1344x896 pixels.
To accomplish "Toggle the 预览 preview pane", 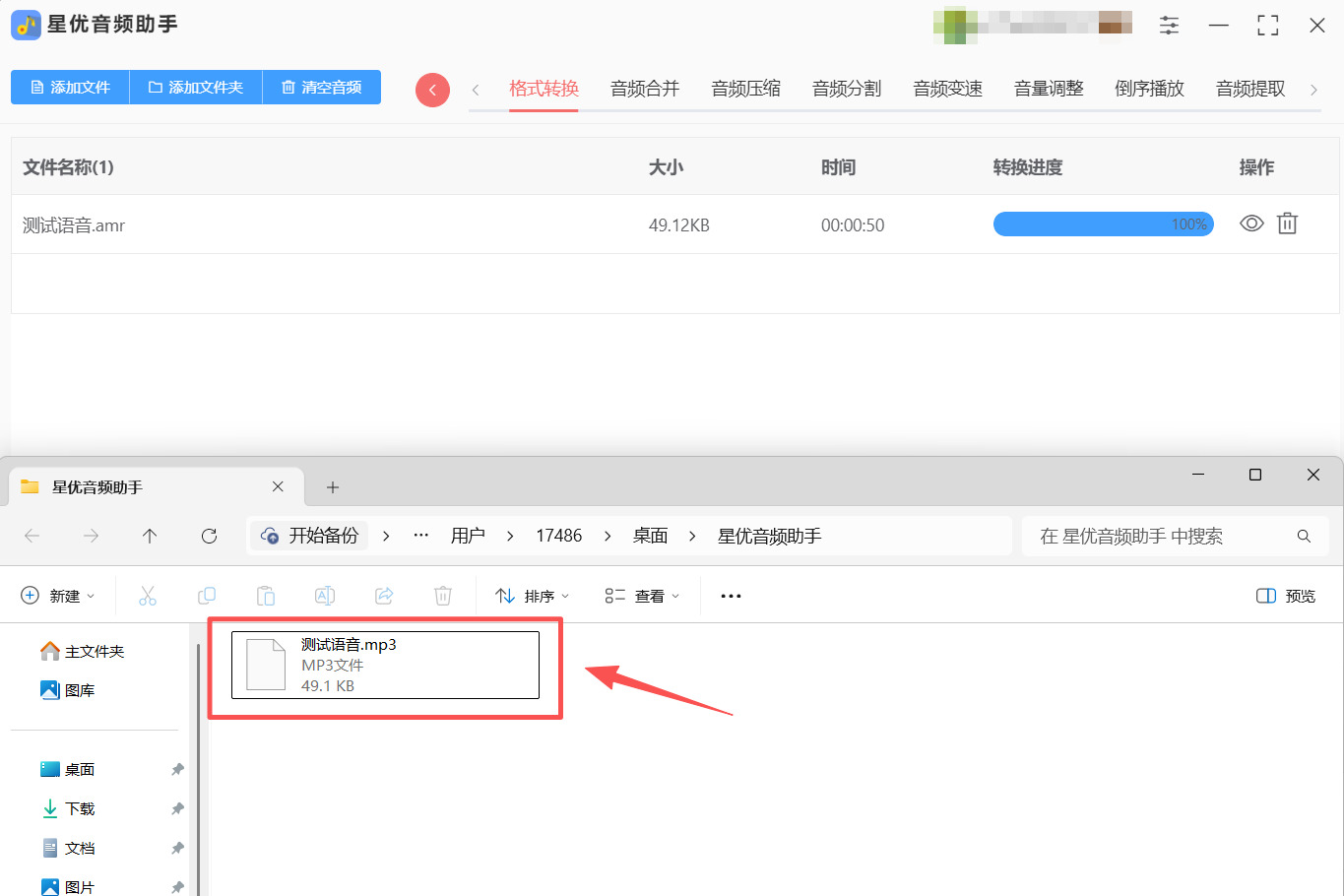I will (x=1286, y=596).
